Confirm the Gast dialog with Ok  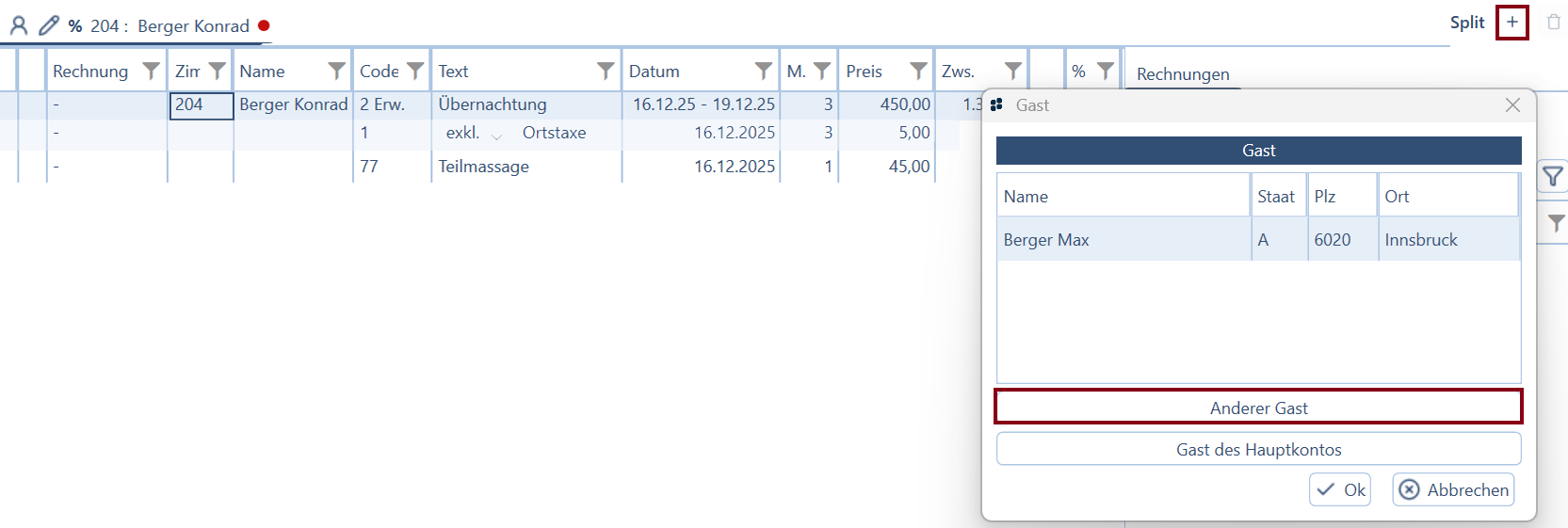coord(1340,489)
